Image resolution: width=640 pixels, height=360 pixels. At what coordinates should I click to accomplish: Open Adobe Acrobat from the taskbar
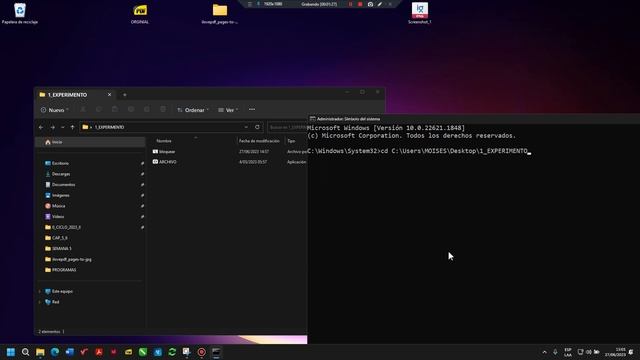click(99, 352)
